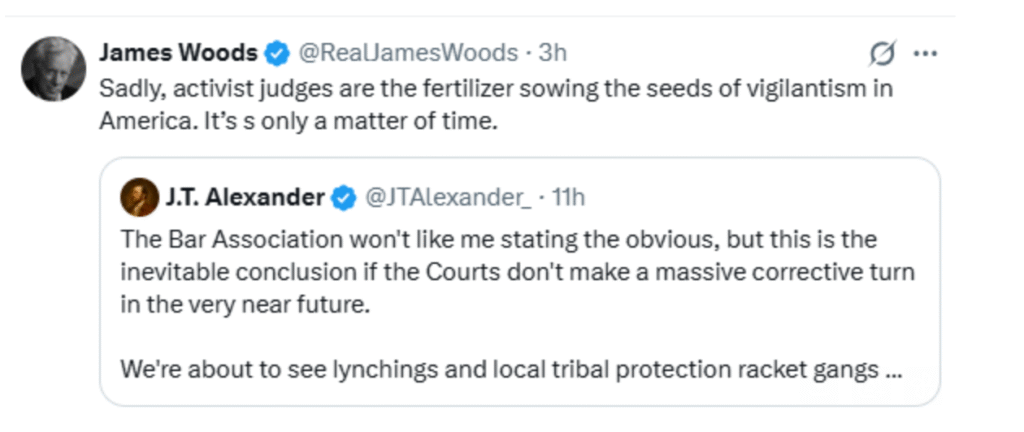Open the three-dot More options menu
1024x432 pixels.
point(927,53)
